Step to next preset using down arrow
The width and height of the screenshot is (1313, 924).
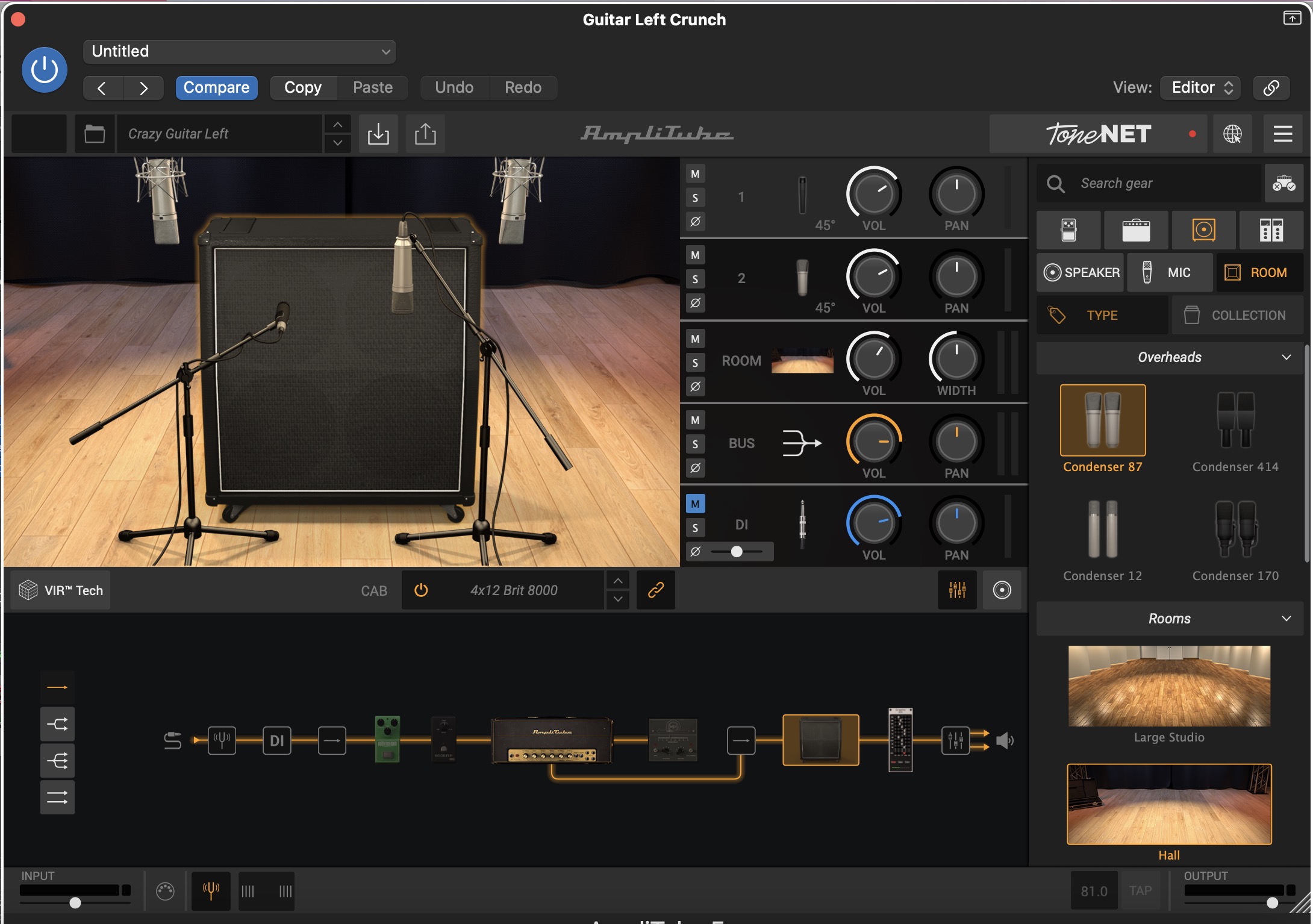click(x=338, y=143)
